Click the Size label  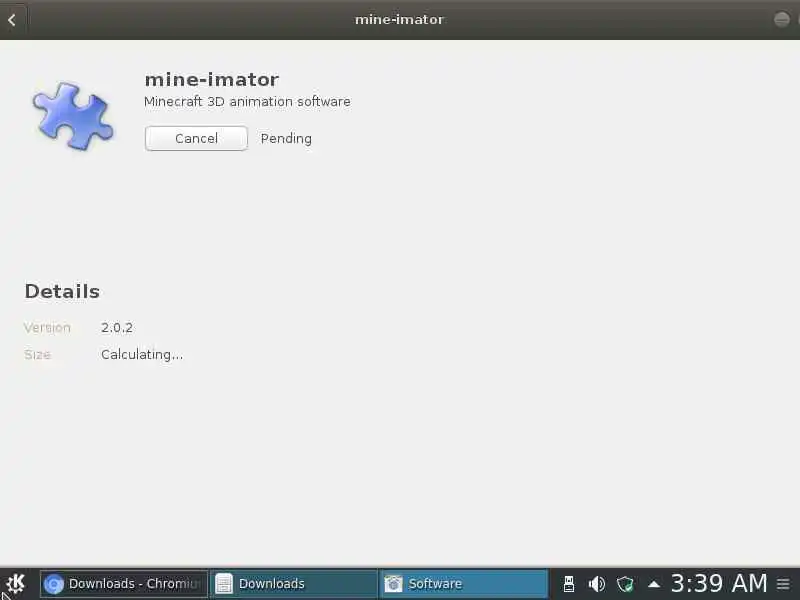pyautogui.click(x=37, y=355)
